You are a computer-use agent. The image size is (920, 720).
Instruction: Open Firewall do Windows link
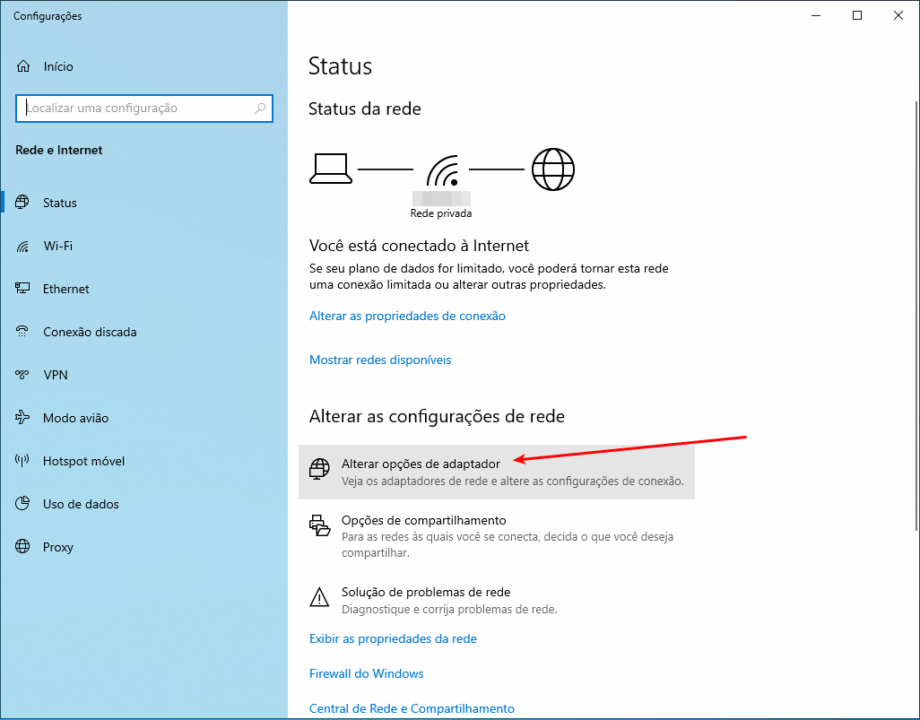coord(366,674)
